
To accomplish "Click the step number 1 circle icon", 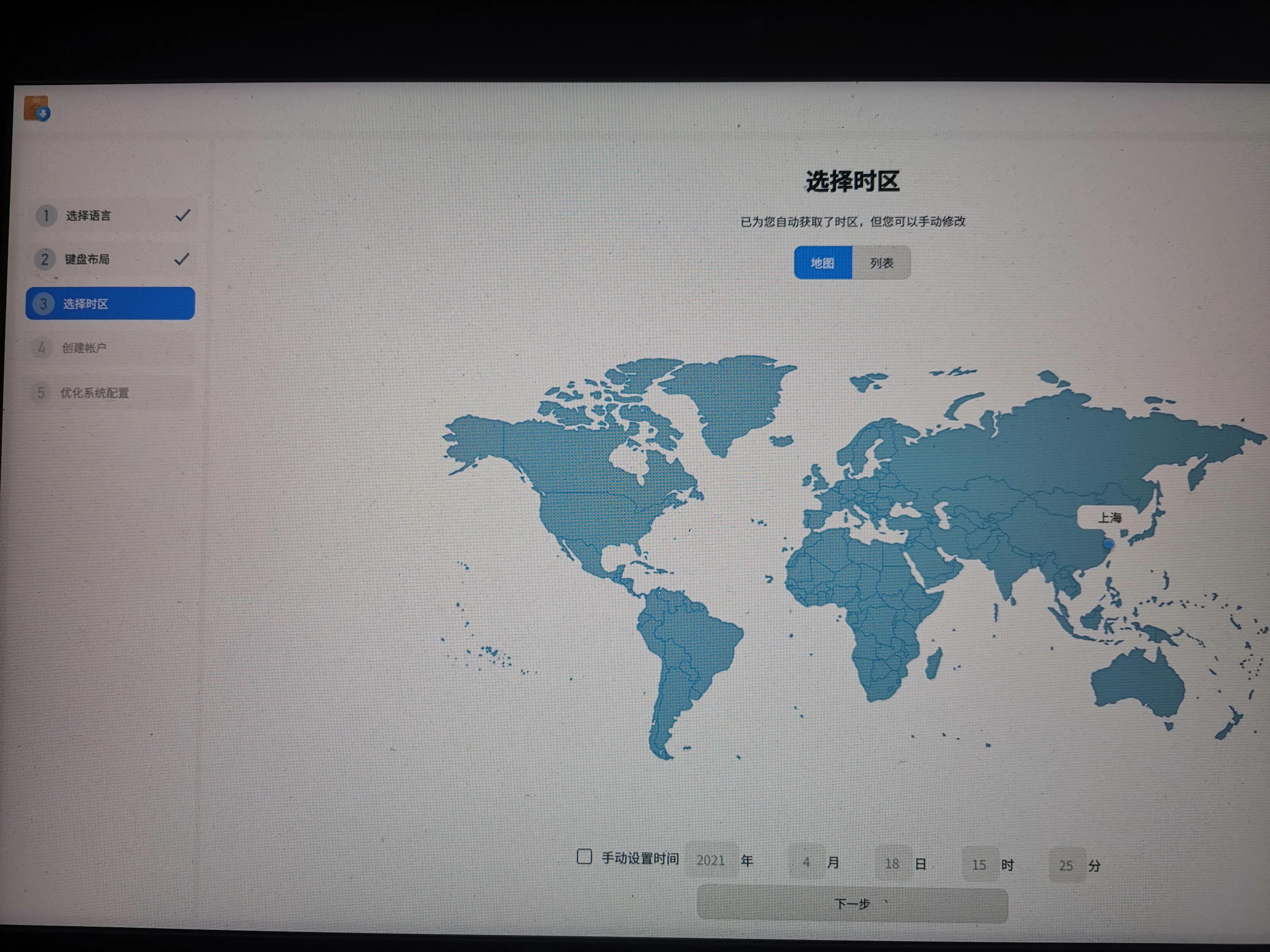I will (46, 216).
